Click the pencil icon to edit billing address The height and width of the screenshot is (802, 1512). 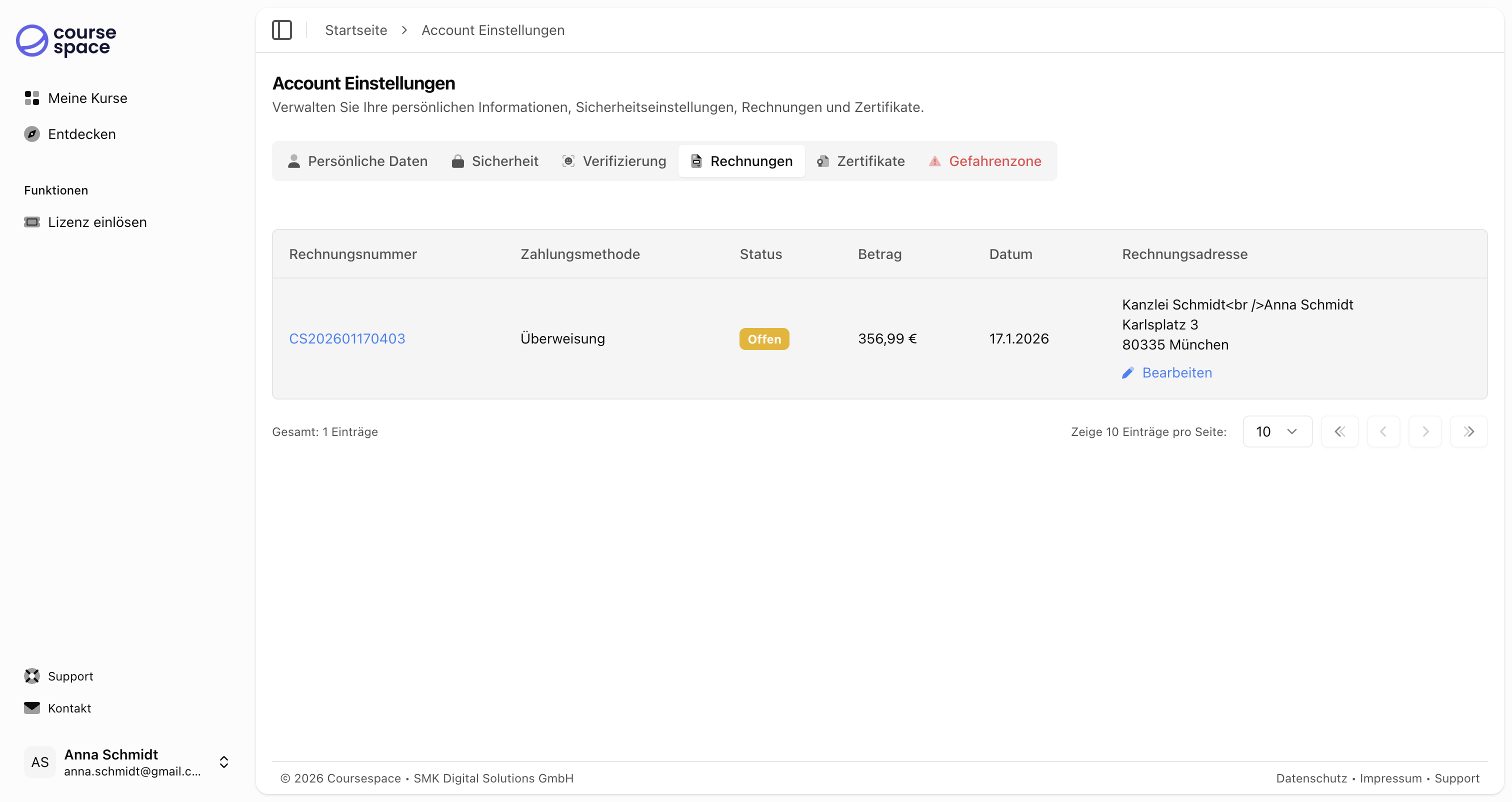click(1127, 373)
